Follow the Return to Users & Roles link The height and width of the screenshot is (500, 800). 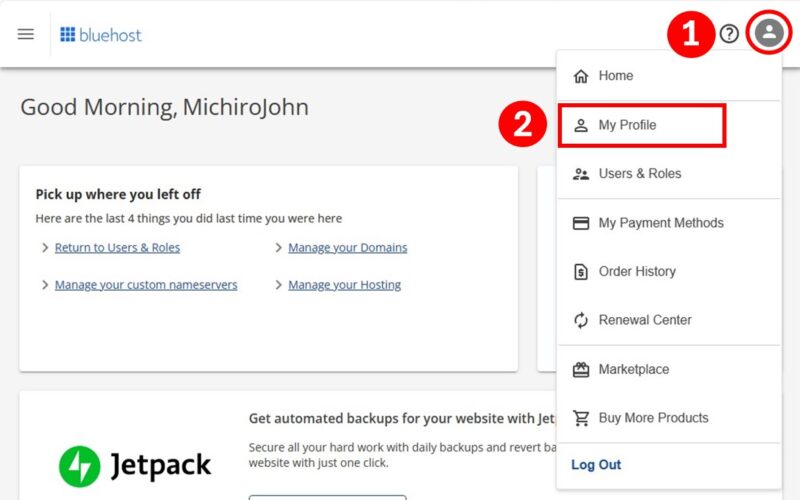click(117, 248)
